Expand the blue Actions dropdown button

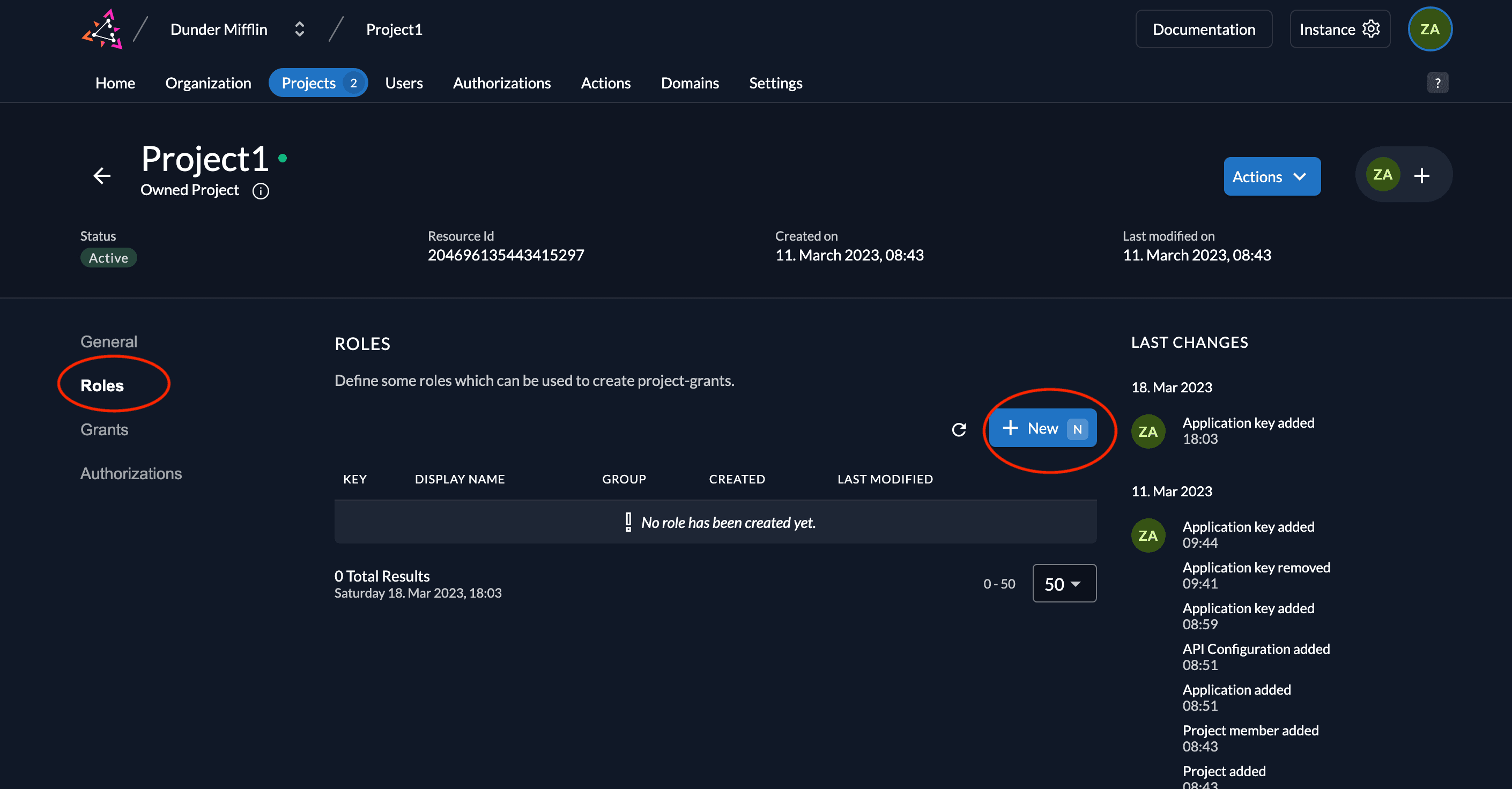[x=1271, y=176]
